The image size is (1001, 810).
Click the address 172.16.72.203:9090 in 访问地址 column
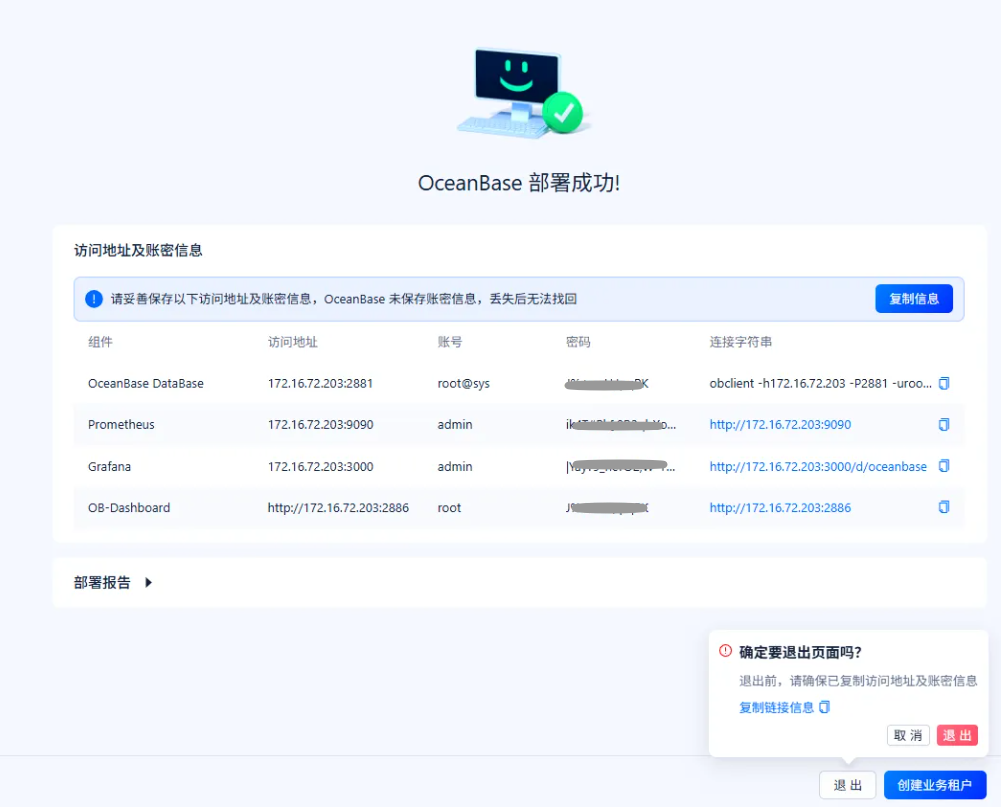coord(320,424)
